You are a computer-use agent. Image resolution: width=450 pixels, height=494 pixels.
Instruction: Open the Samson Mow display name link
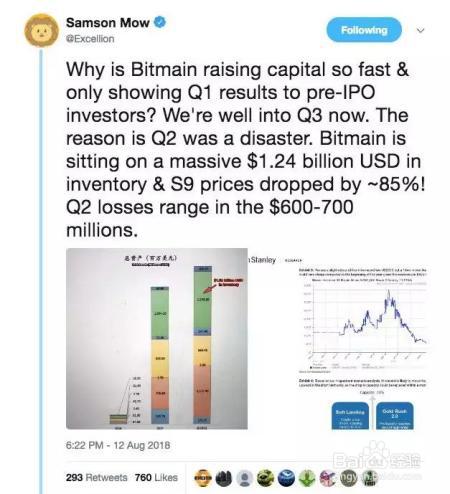108,23
